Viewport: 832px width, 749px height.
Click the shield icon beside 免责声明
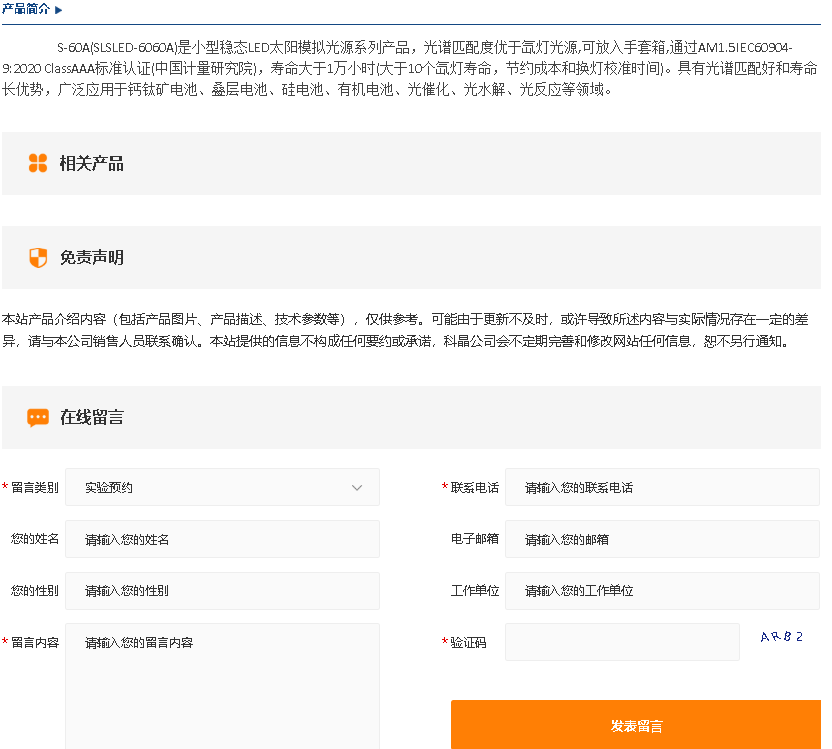pos(38,257)
